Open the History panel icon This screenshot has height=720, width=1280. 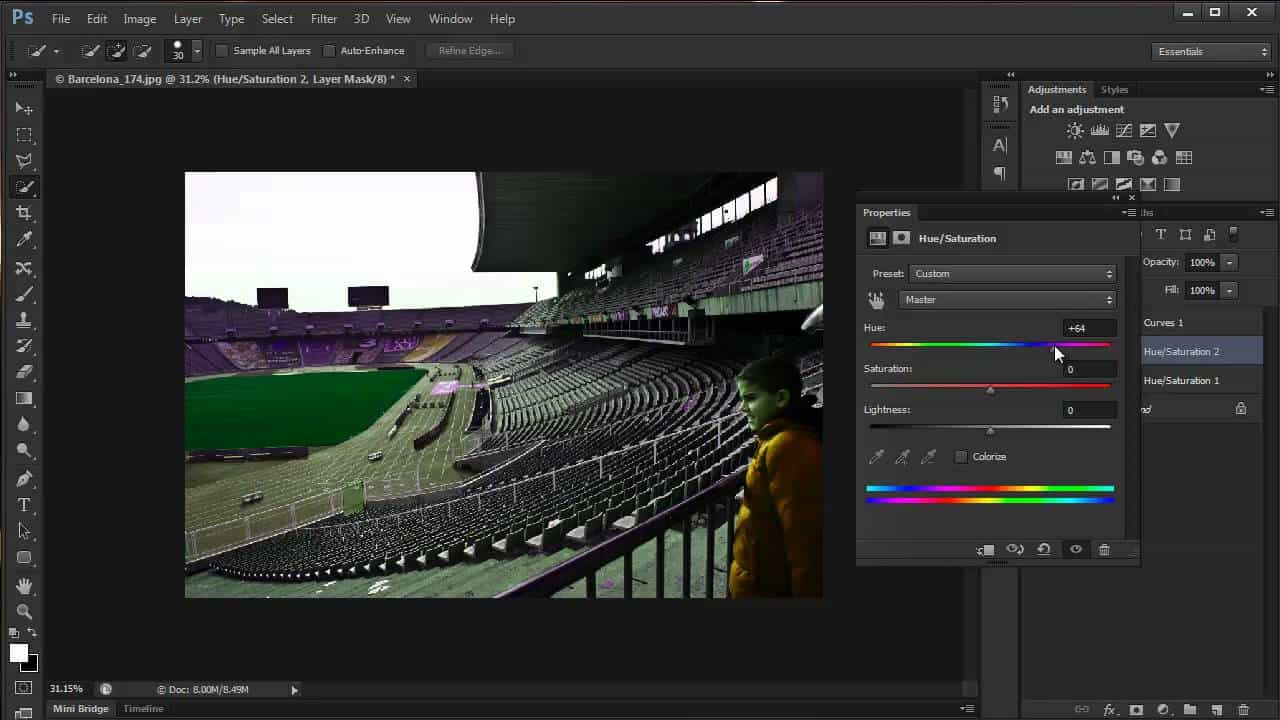[x=1000, y=103]
